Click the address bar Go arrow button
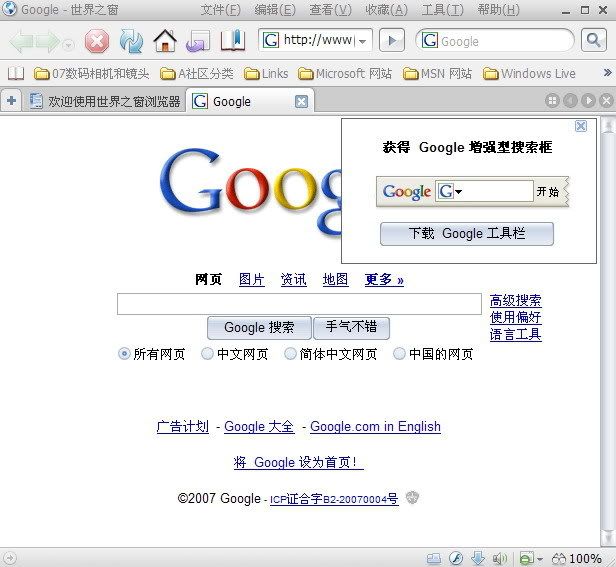The height and width of the screenshot is (567, 616). coord(392,40)
